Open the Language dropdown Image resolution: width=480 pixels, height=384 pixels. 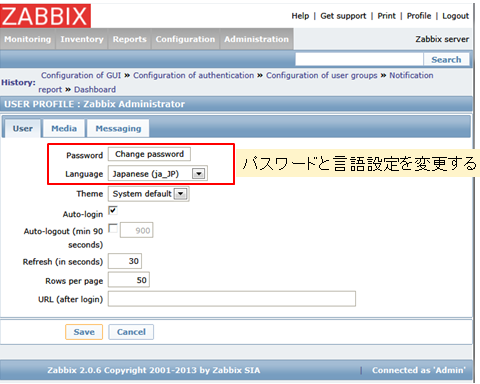[x=158, y=174]
